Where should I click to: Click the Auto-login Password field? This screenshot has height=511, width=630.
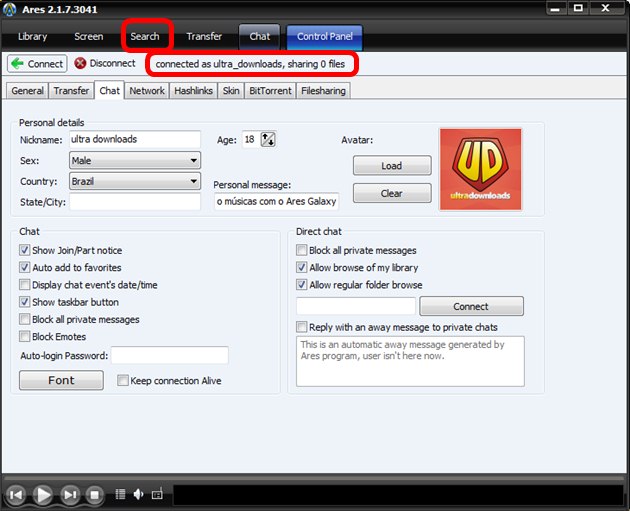170,356
